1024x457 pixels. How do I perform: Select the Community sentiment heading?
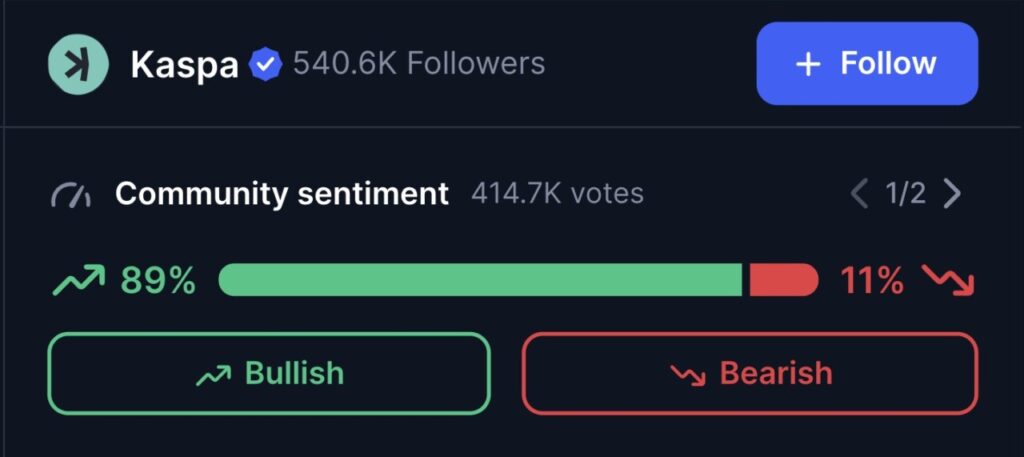282,193
